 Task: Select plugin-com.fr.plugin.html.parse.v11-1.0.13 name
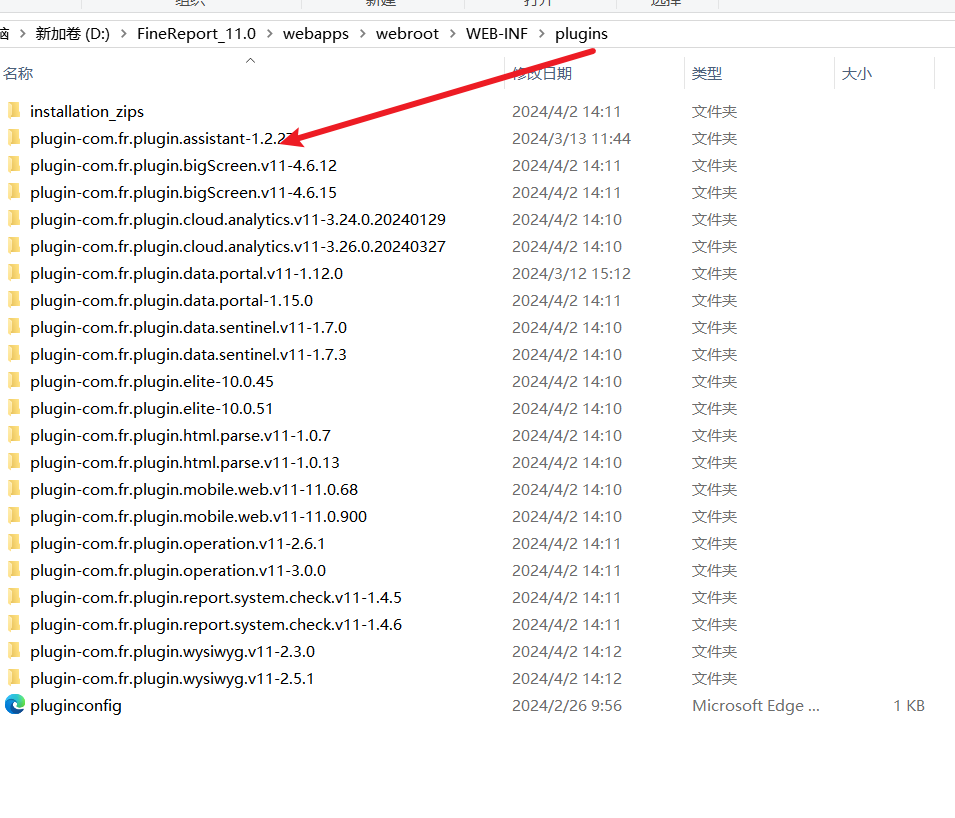point(185,462)
